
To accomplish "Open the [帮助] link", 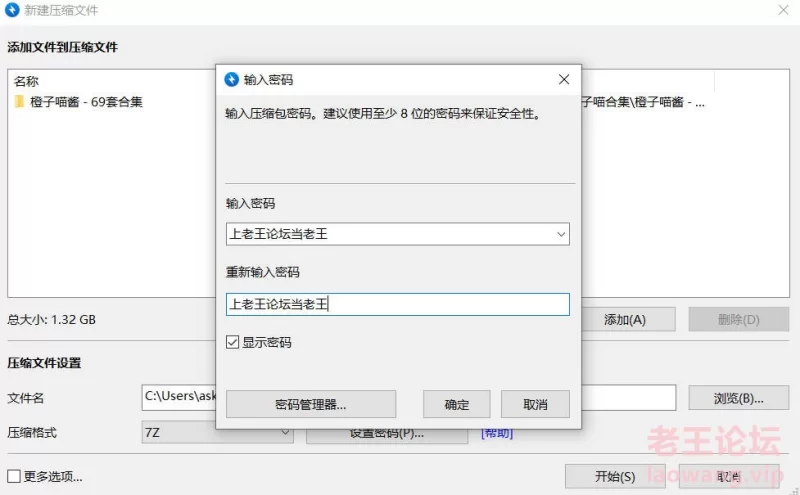I will click(497, 433).
